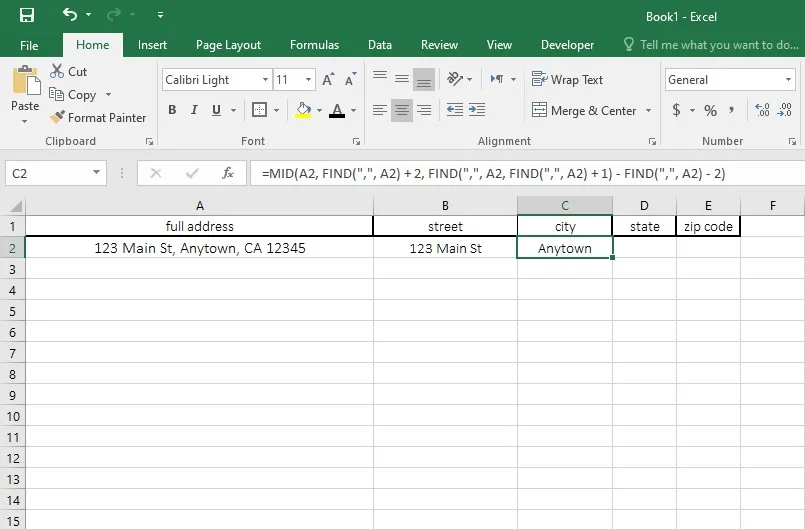The width and height of the screenshot is (805, 529).
Task: Increase decimal places
Action: coord(762,110)
